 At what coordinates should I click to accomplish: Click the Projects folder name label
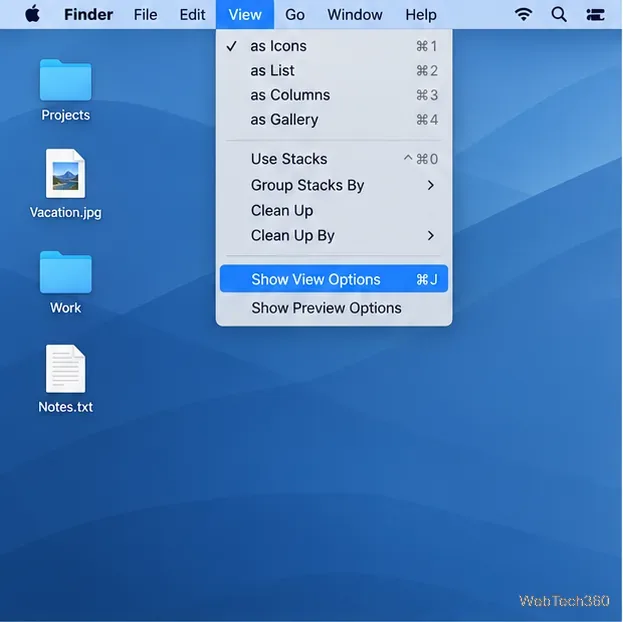(x=66, y=115)
